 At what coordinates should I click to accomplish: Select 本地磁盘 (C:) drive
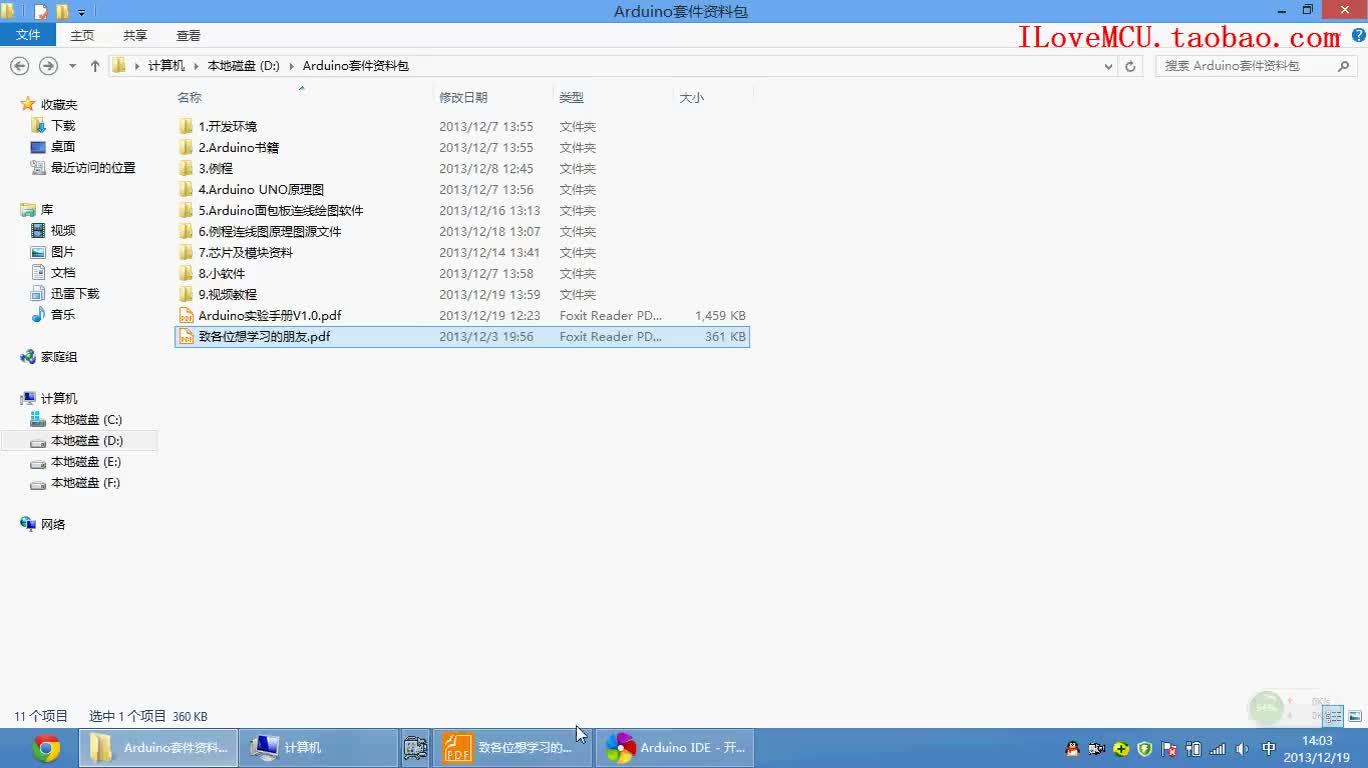(x=86, y=419)
